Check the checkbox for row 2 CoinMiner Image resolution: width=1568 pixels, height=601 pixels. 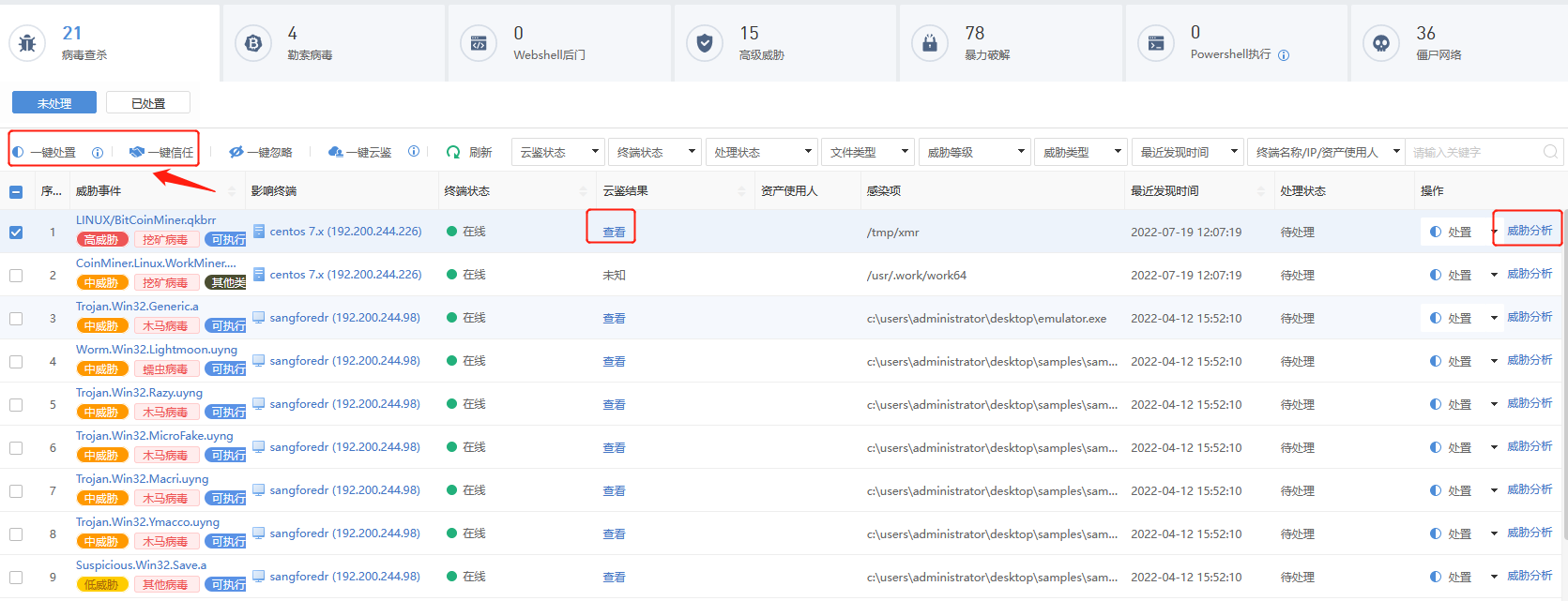click(16, 276)
